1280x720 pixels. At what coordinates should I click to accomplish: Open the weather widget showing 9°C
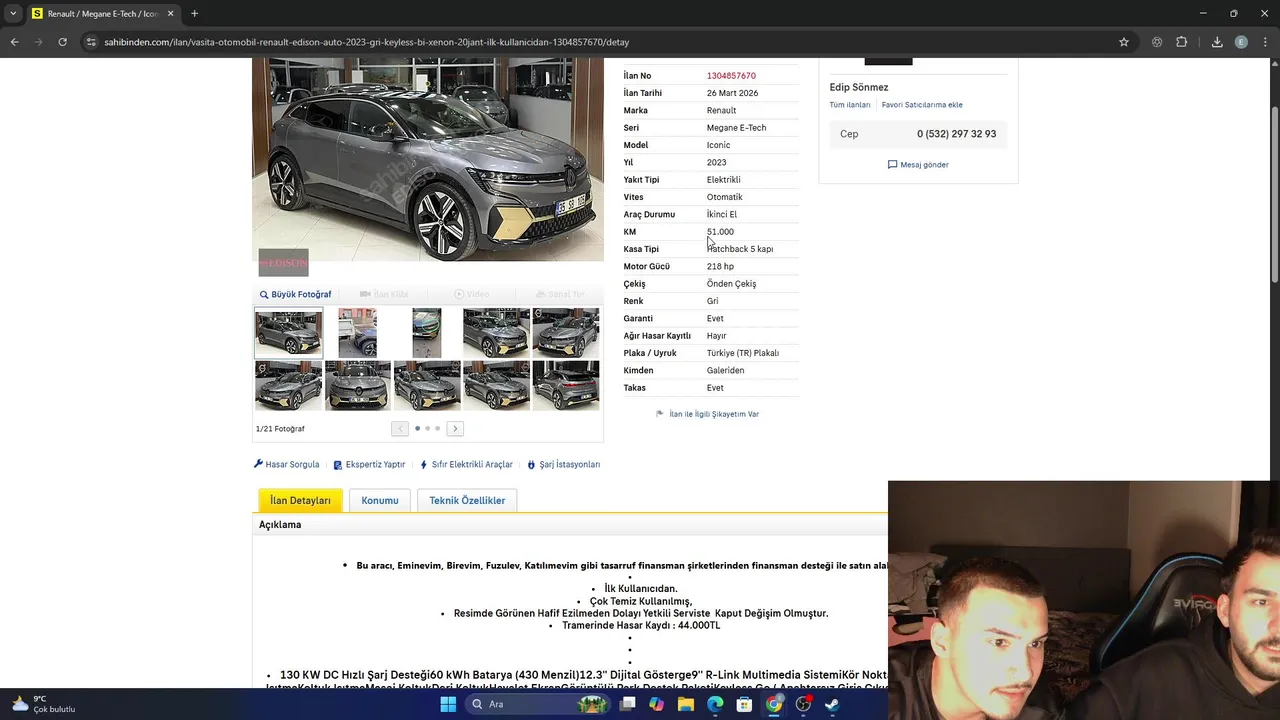tap(45, 704)
